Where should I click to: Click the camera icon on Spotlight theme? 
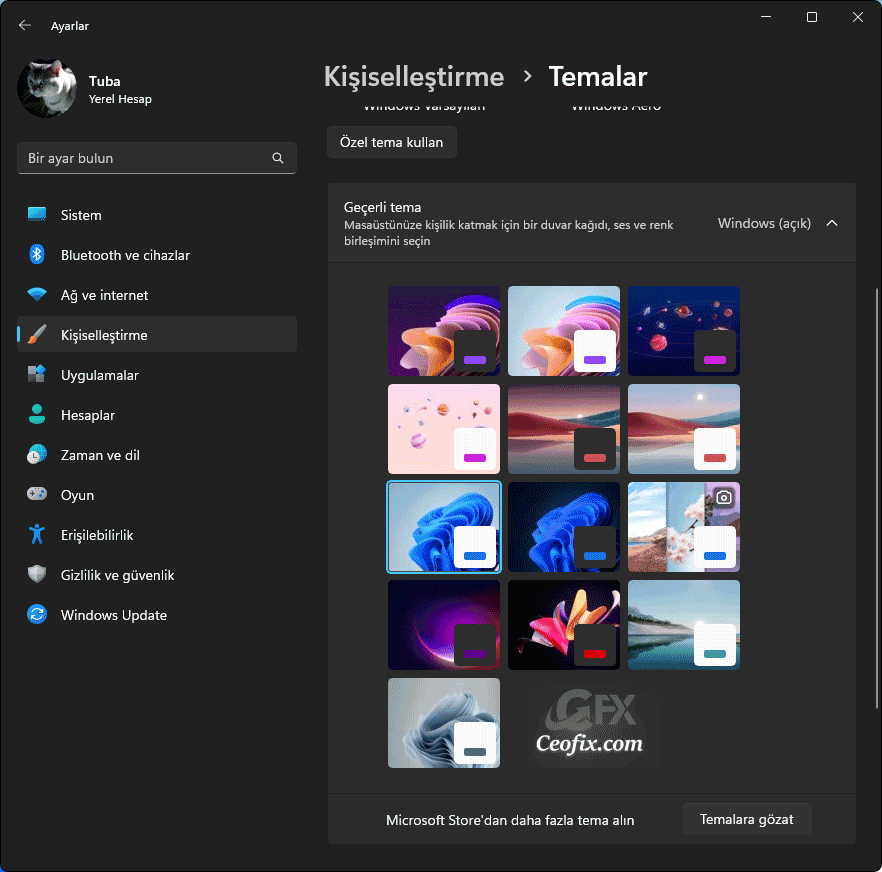(724, 498)
